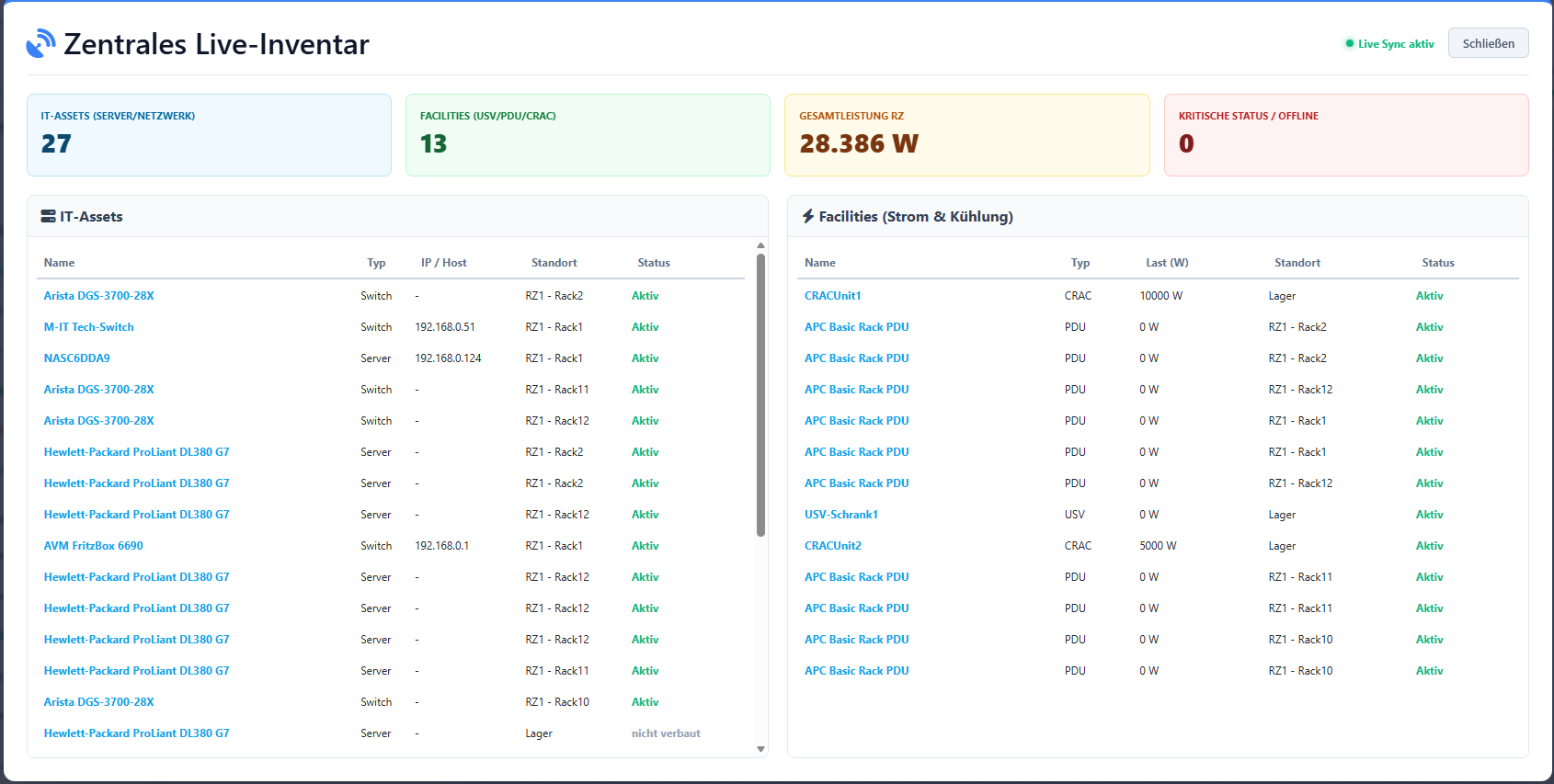The image size is (1554, 784).
Task: Click the Live Sync aktiv label
Action: click(x=1396, y=44)
